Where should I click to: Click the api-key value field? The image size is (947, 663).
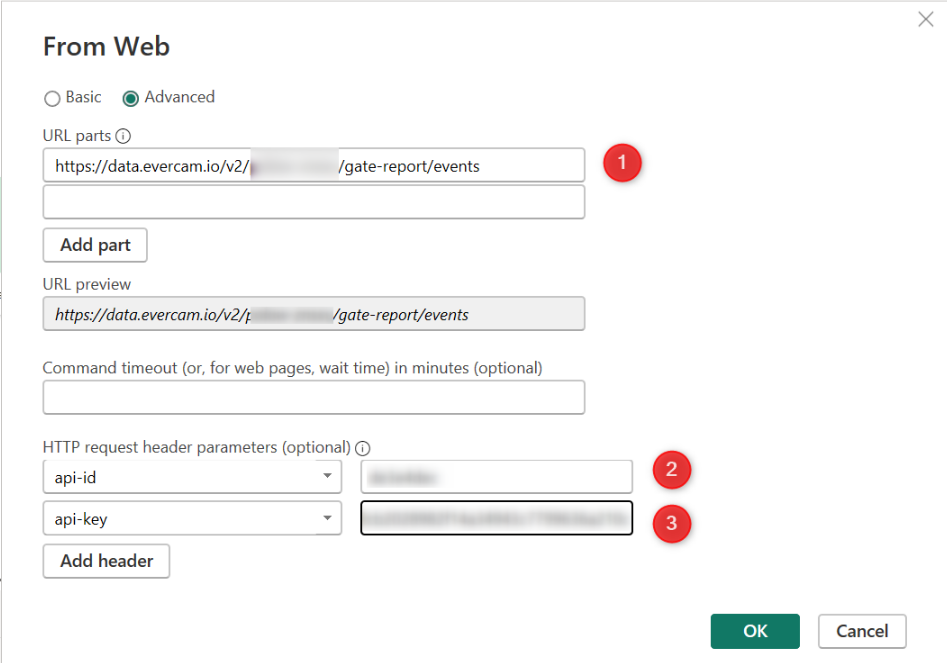496,517
